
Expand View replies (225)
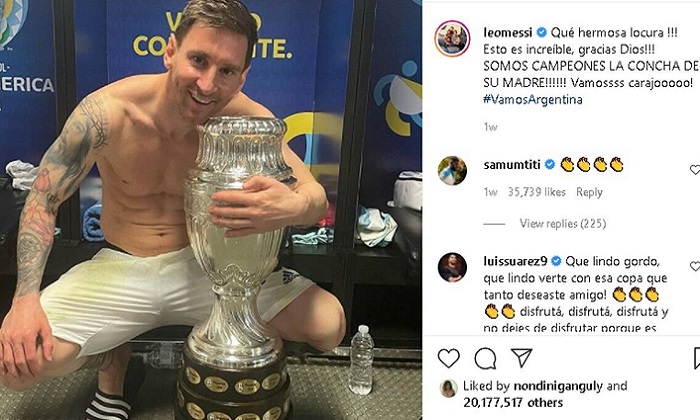[x=562, y=223]
